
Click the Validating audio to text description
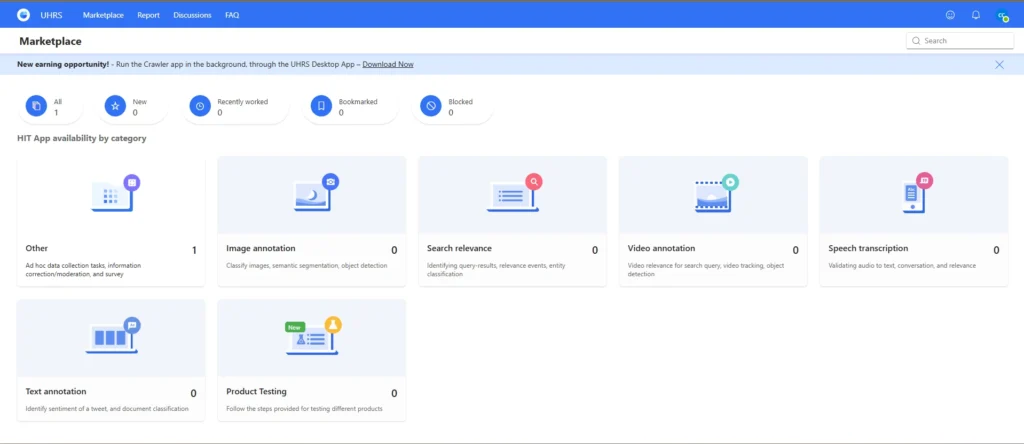click(902, 266)
